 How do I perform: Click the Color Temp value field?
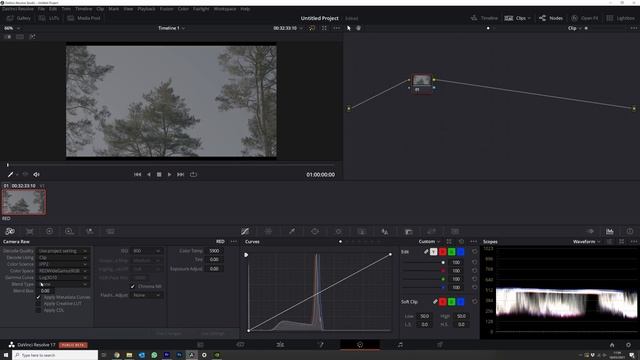click(214, 251)
